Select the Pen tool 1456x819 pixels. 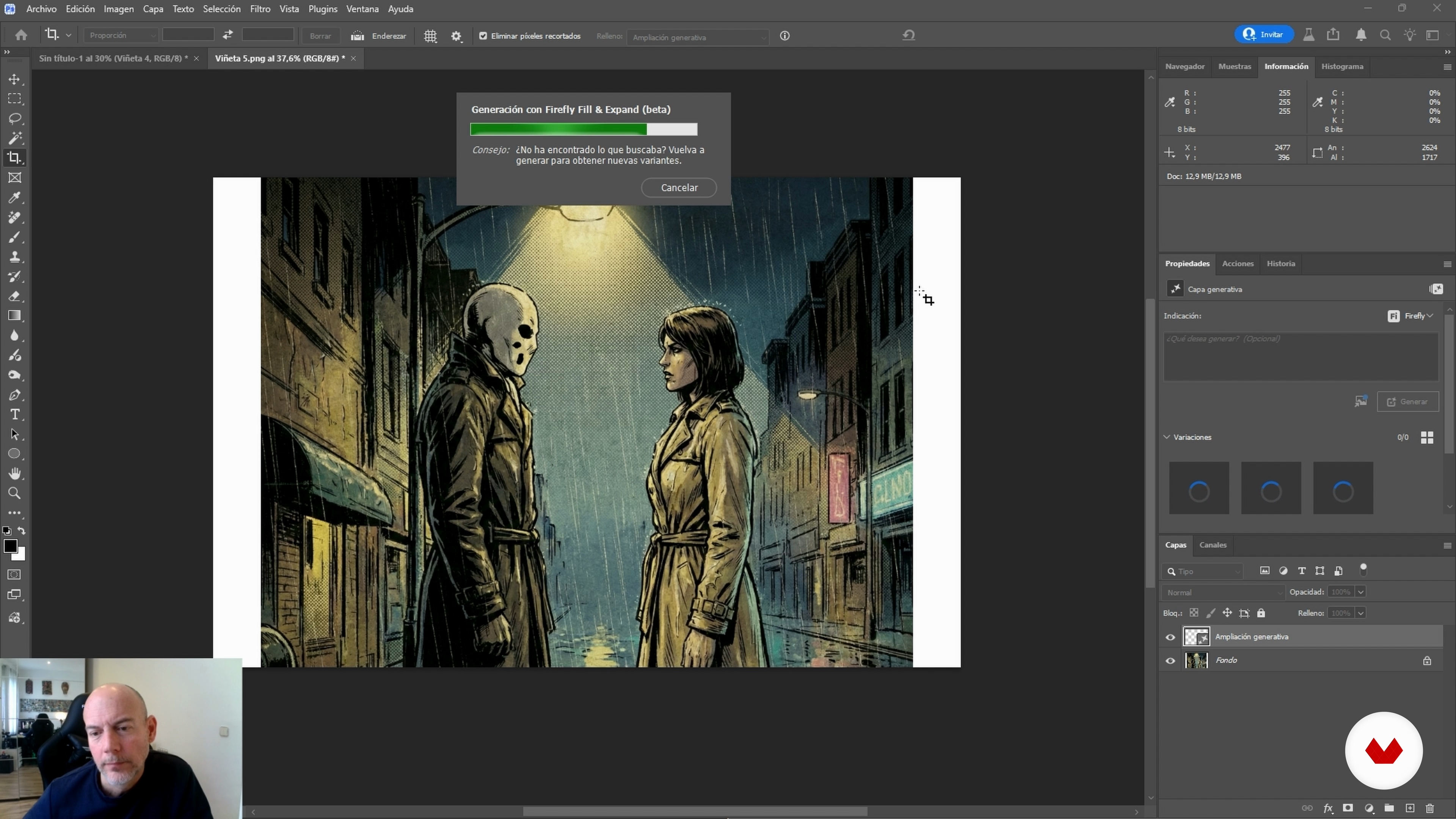pos(15,394)
